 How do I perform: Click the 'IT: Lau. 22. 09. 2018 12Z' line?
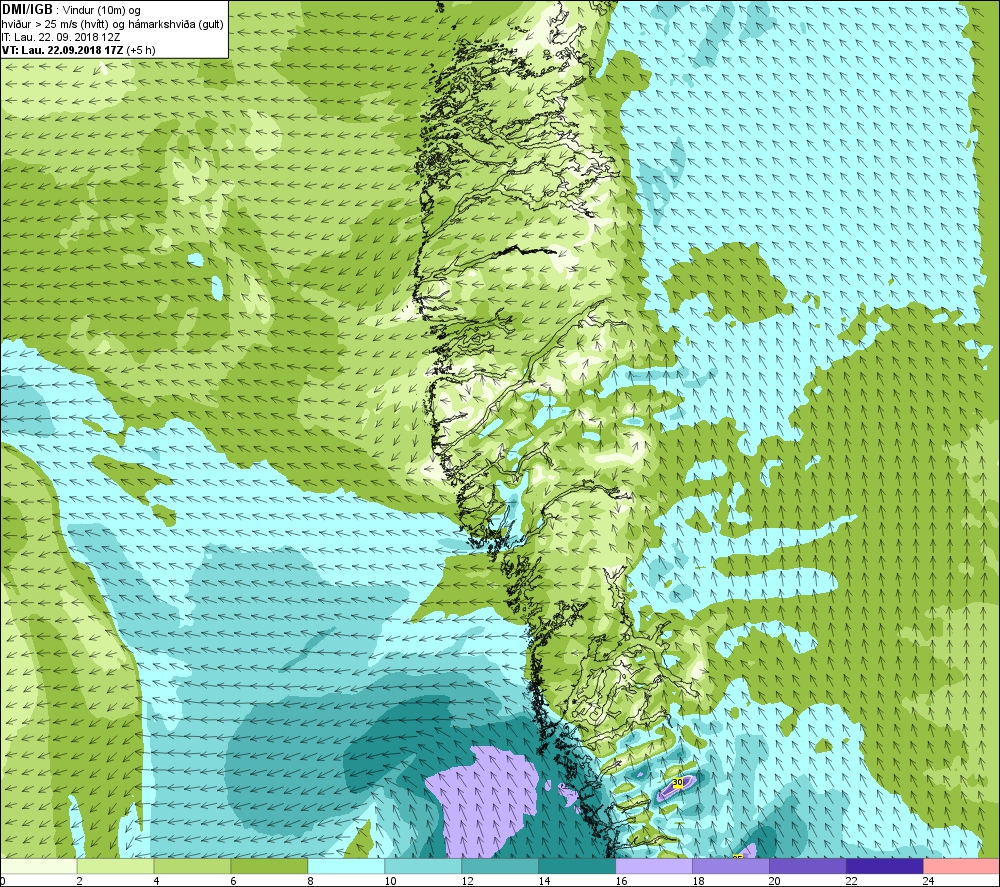(61, 37)
